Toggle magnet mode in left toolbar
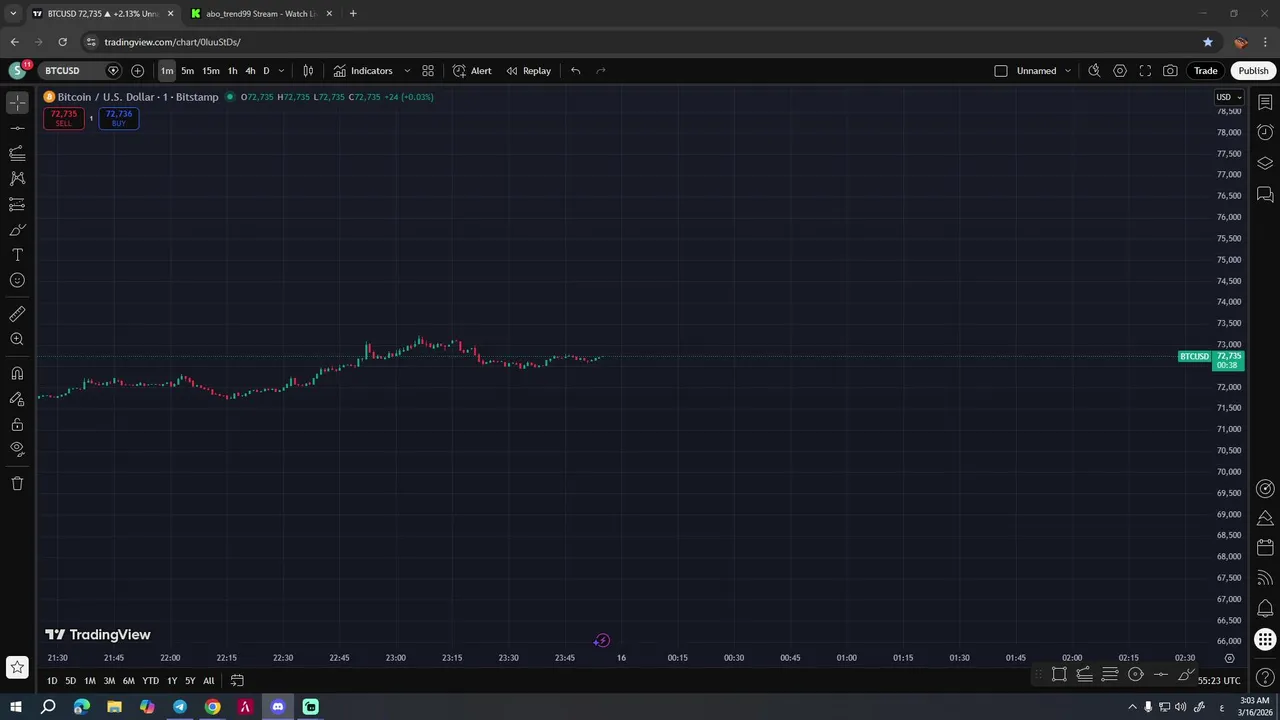 point(17,373)
